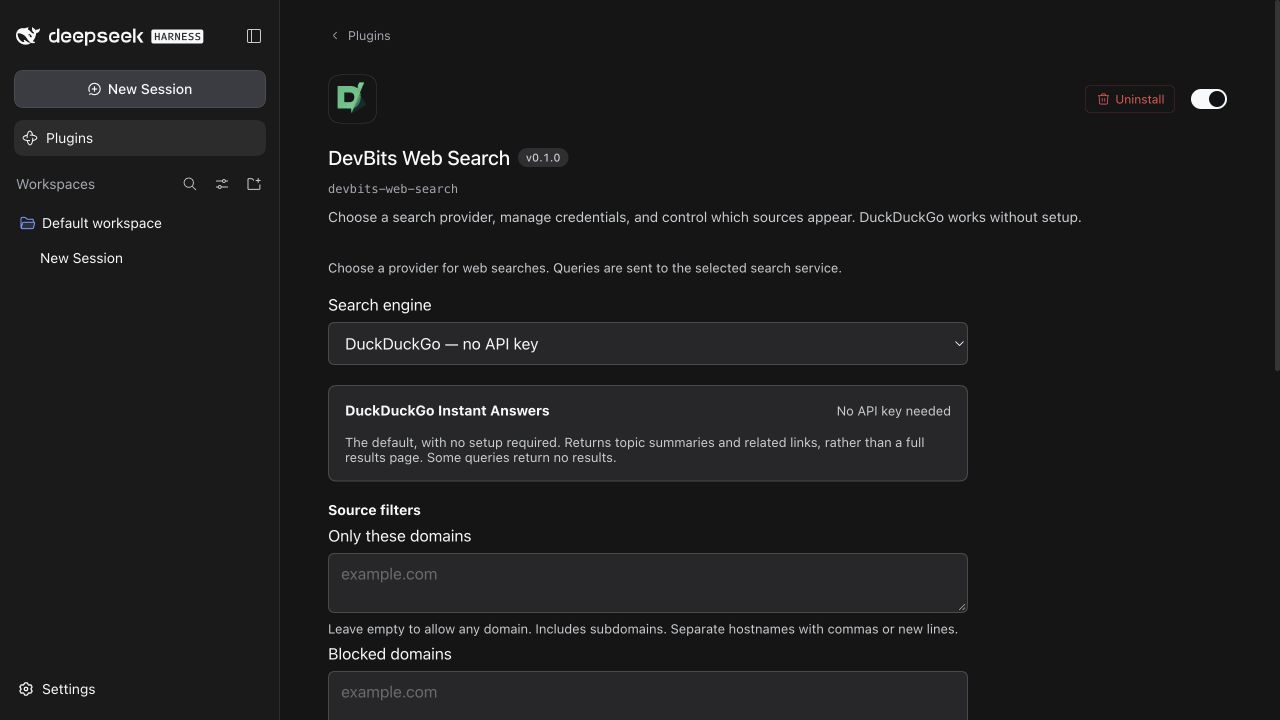Click into the Only these domains field

[648, 583]
